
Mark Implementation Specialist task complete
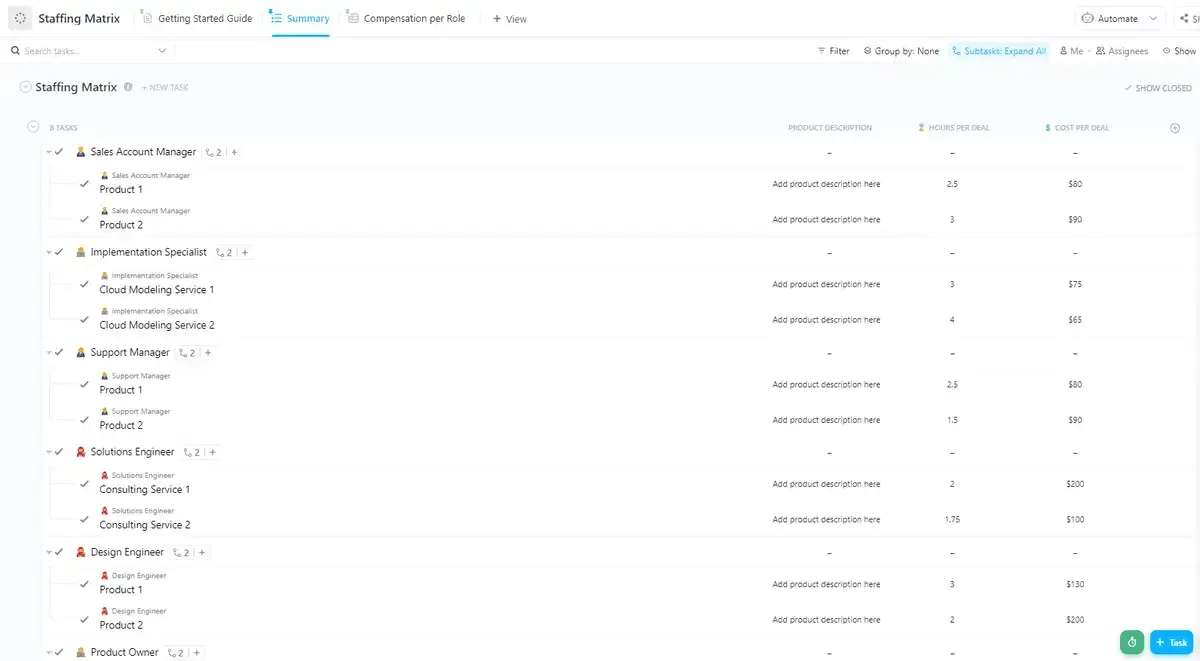pos(59,252)
